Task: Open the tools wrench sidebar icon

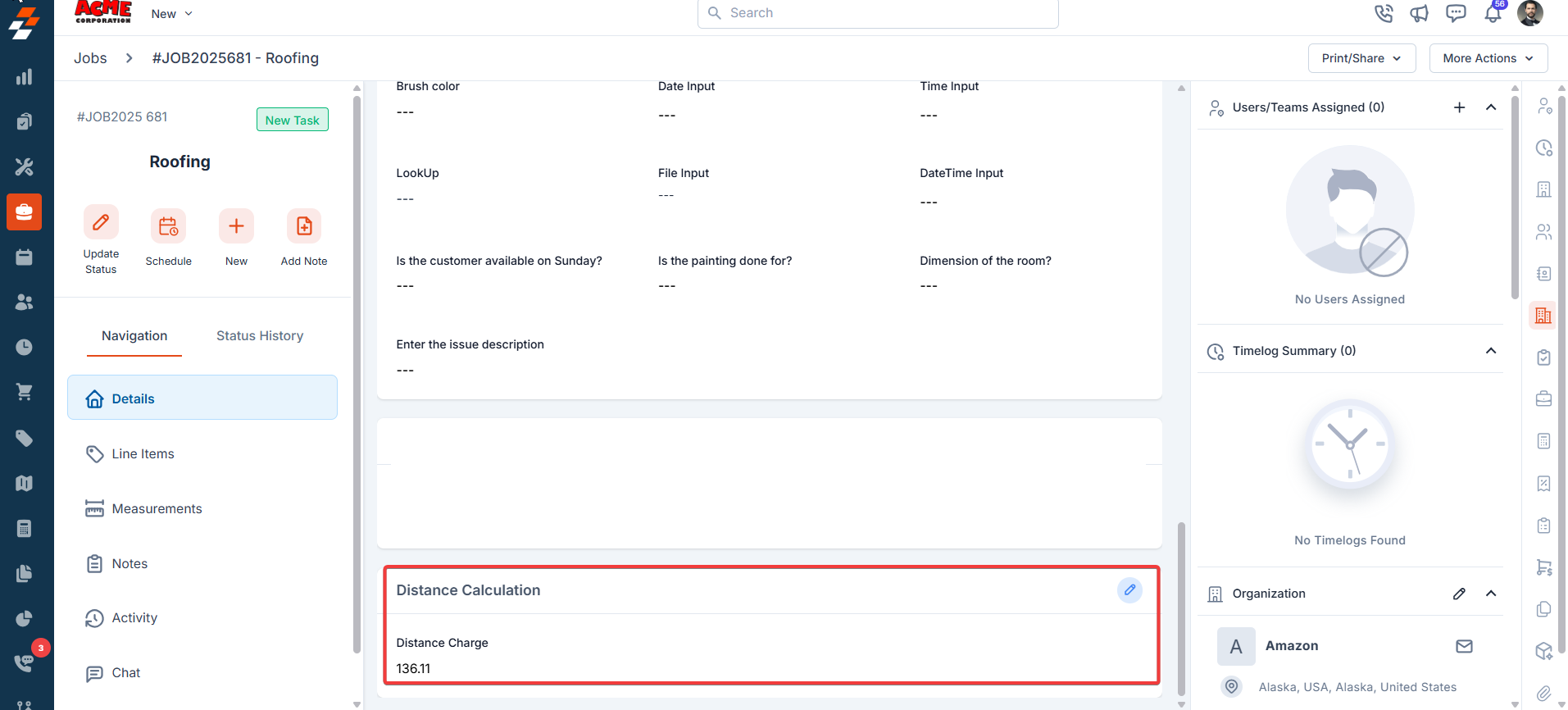Action: click(25, 167)
